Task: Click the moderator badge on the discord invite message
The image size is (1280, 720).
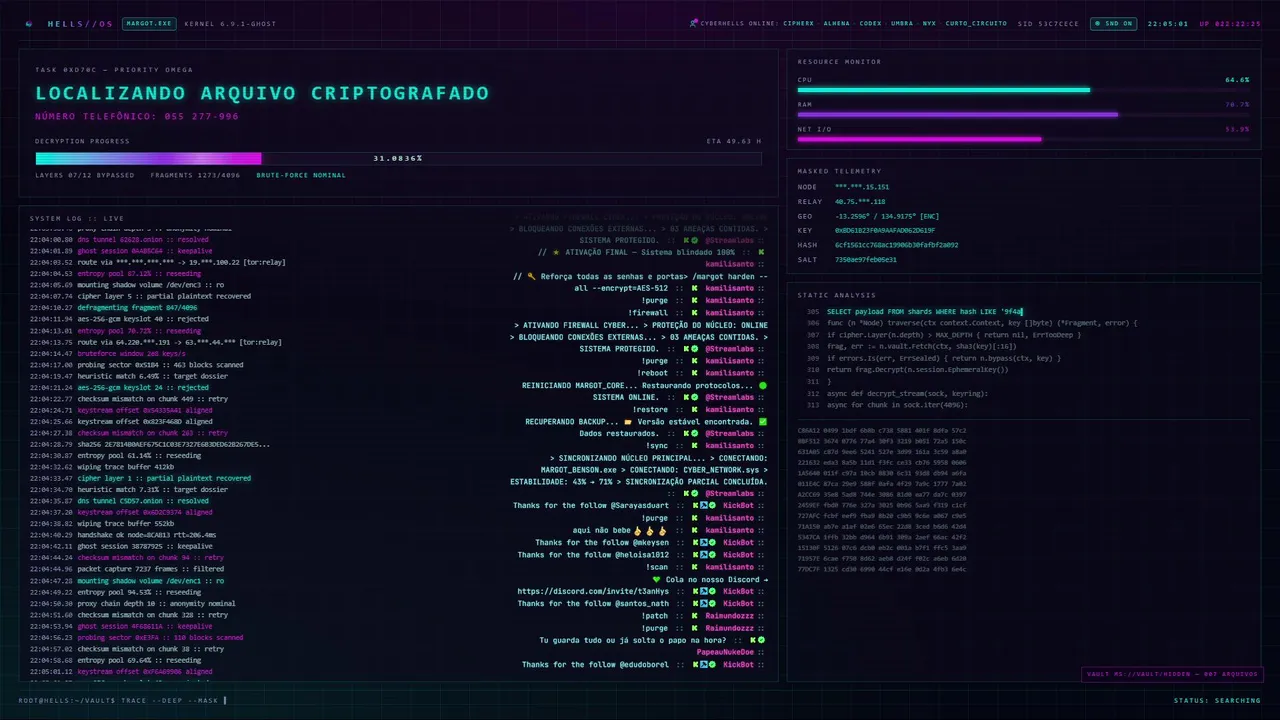Action: (x=702, y=591)
